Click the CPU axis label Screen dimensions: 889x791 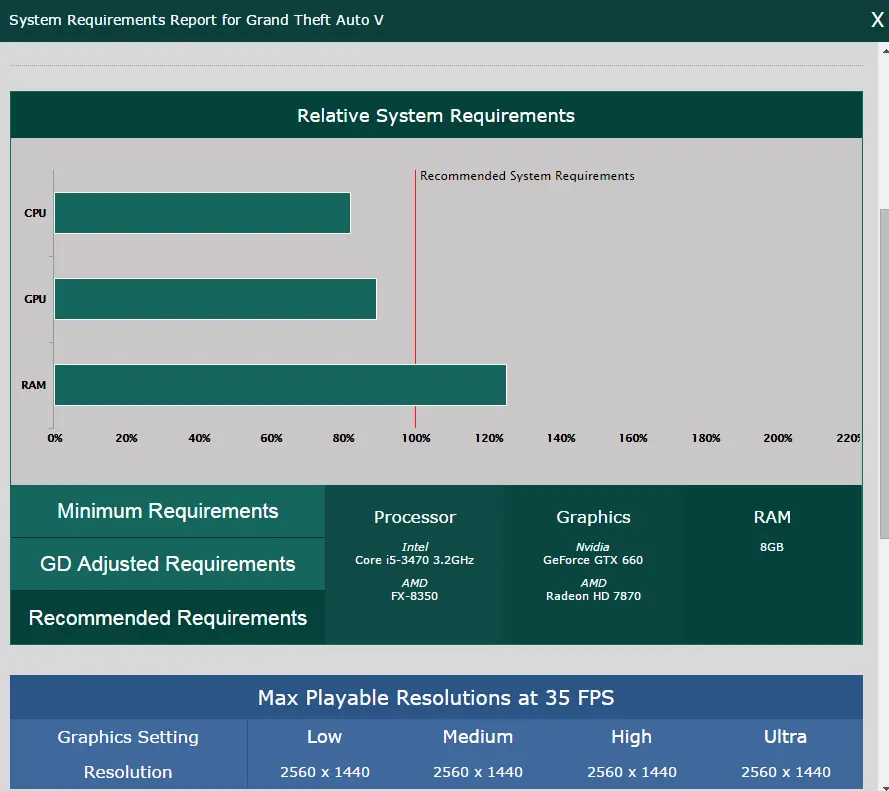coord(35,213)
